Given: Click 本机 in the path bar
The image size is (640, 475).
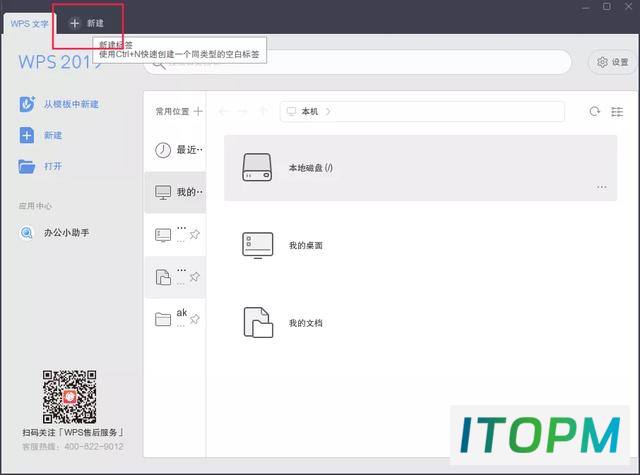Looking at the screenshot, I should pyautogui.click(x=309, y=111).
